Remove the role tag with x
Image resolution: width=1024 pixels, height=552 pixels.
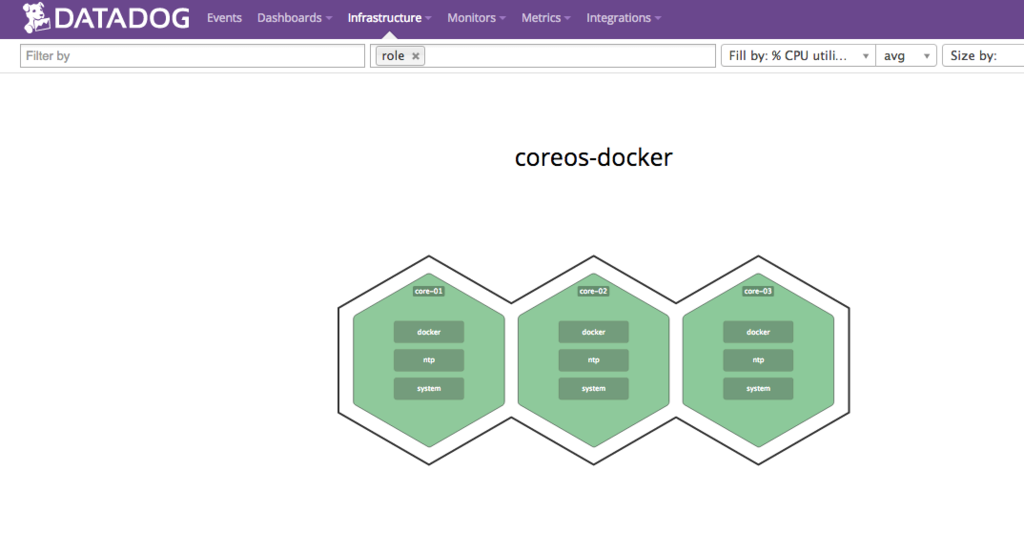pyautogui.click(x=415, y=56)
